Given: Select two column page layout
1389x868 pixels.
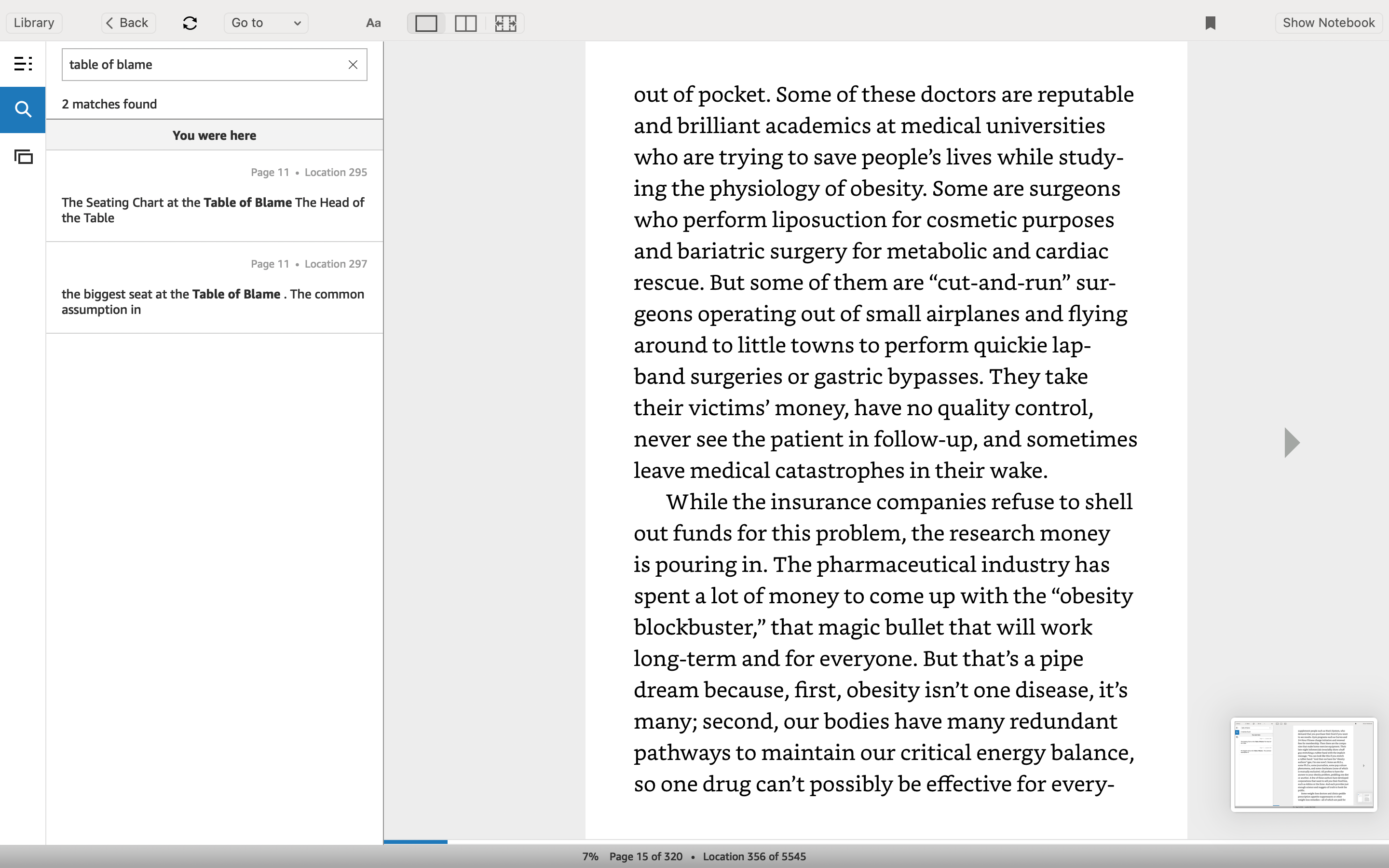Looking at the screenshot, I should coord(465,23).
